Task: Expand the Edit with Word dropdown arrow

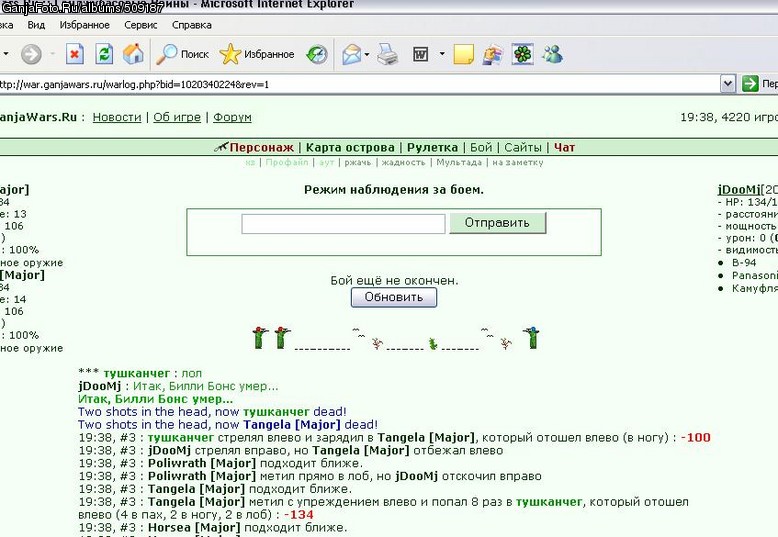Action: point(442,54)
